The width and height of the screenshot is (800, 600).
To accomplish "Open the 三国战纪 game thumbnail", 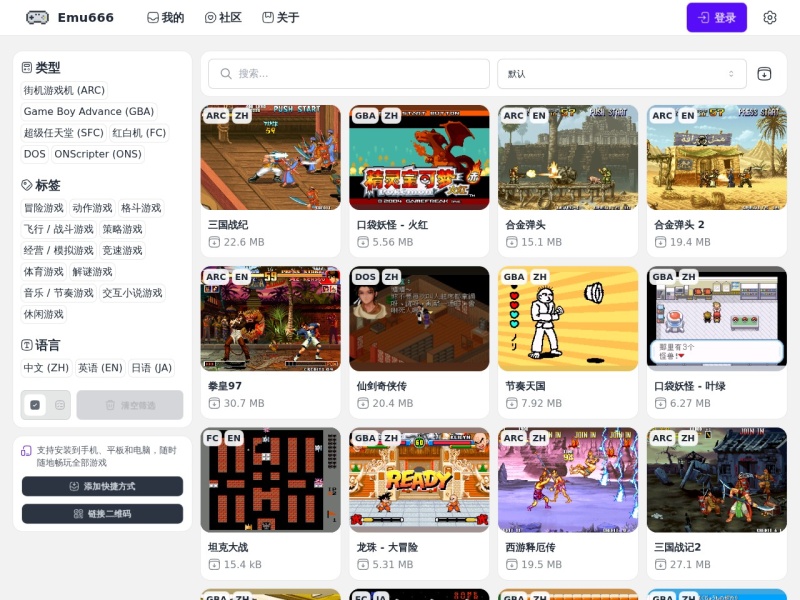I will 270,158.
